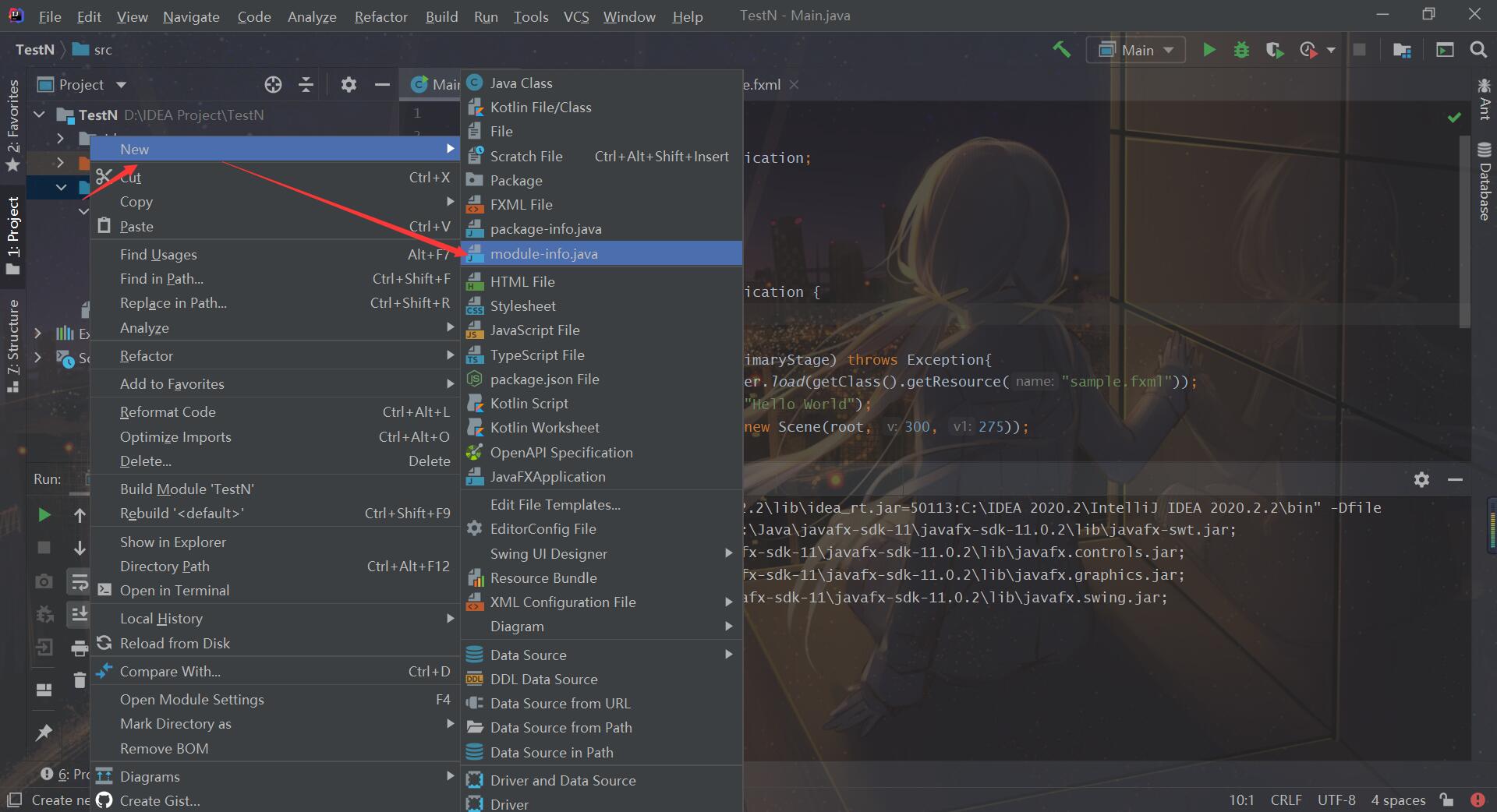Click the down stack trace arrow
Image resolution: width=1497 pixels, height=812 pixels.
80,548
